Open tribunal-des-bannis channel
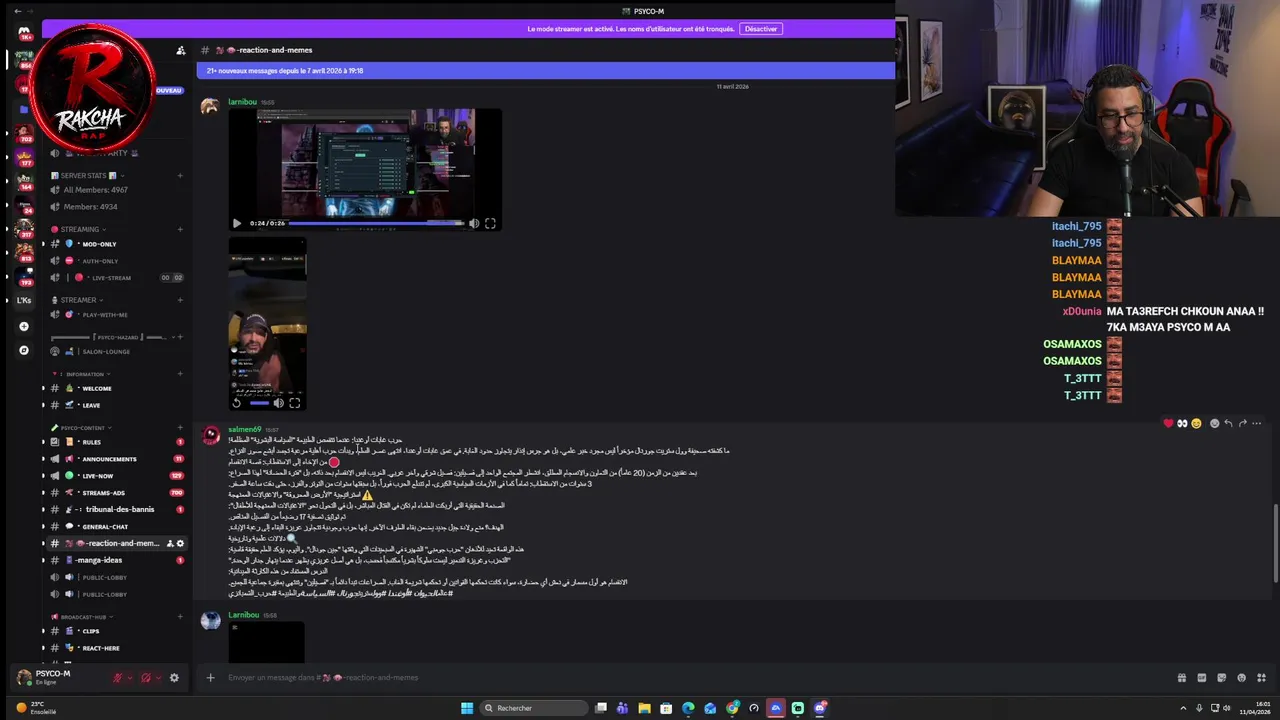The image size is (1280, 720). pyautogui.click(x=118, y=509)
